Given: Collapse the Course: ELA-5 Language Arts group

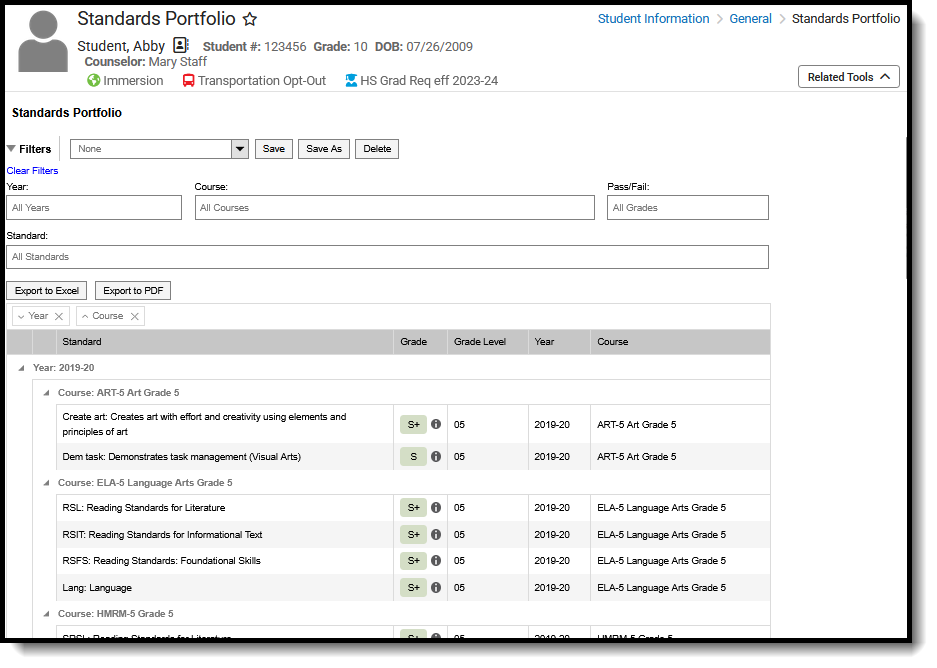Looking at the screenshot, I should tap(46, 482).
